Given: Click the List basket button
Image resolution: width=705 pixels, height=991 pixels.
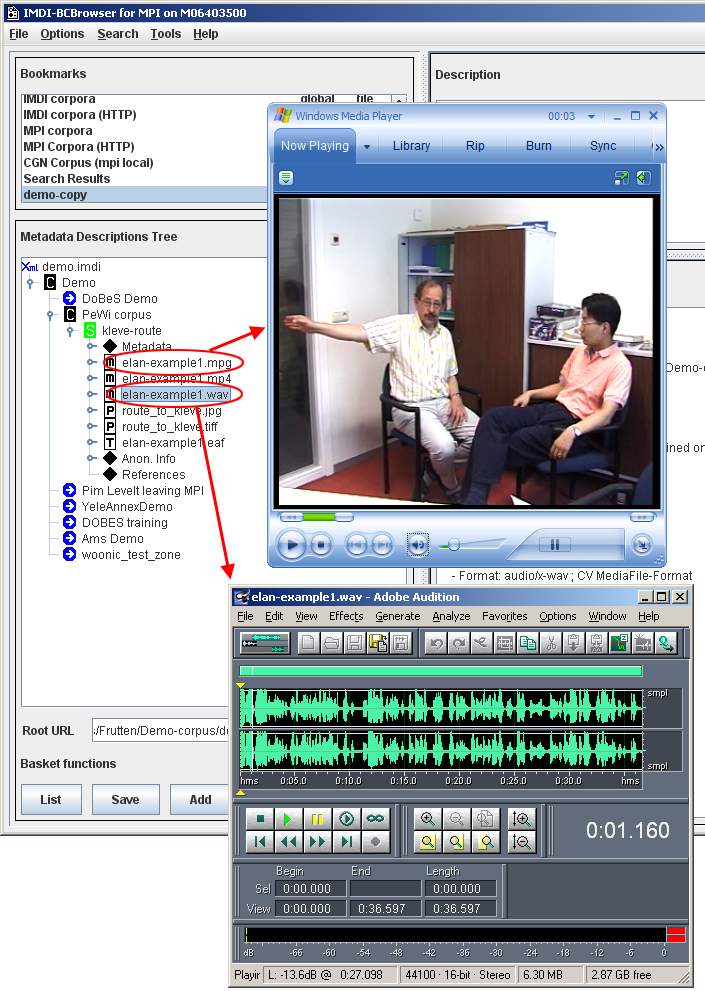Looking at the screenshot, I should (x=51, y=799).
